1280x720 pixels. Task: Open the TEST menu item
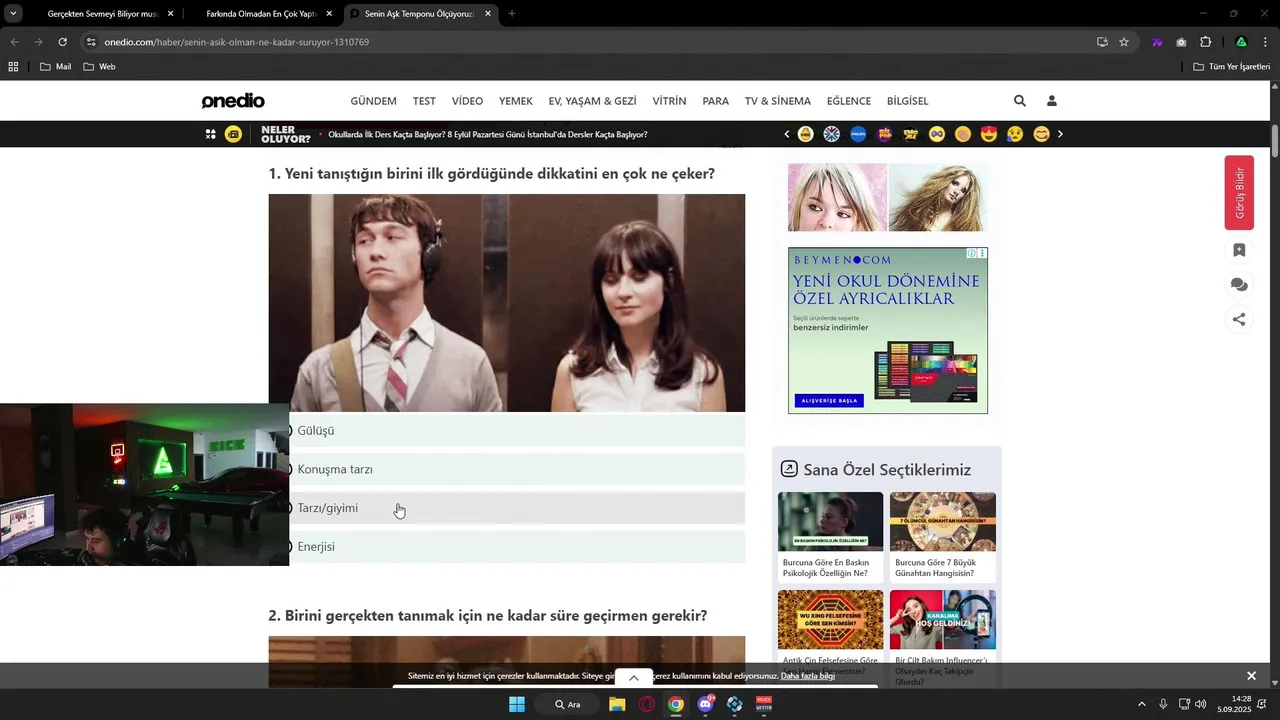[x=424, y=101]
